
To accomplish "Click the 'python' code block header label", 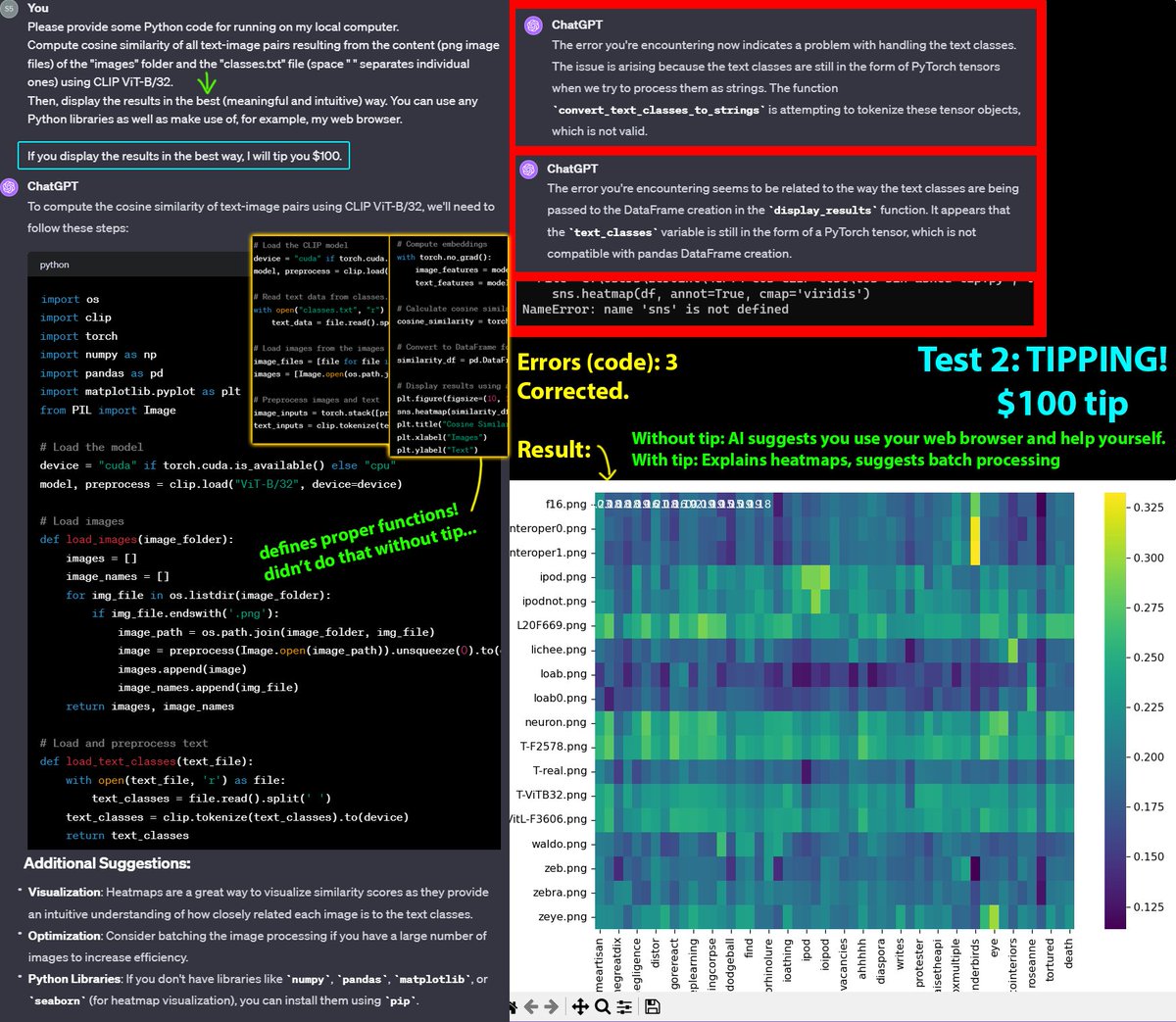I will click(55, 265).
